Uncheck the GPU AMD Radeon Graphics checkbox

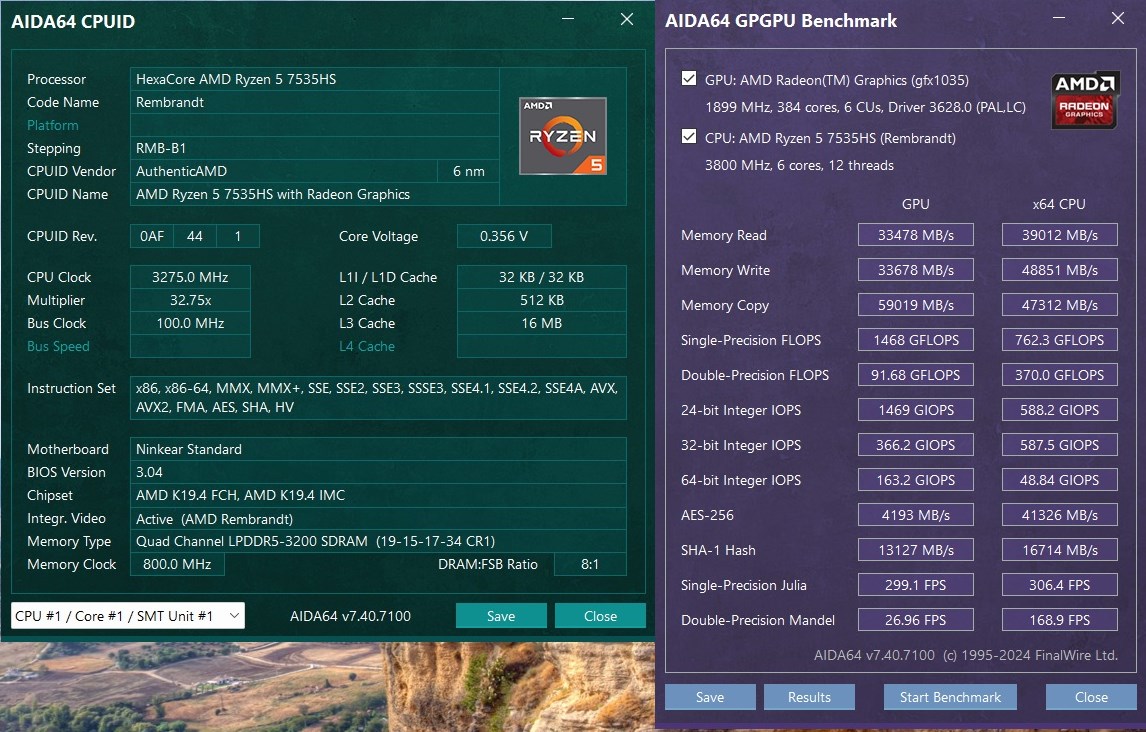pos(688,80)
